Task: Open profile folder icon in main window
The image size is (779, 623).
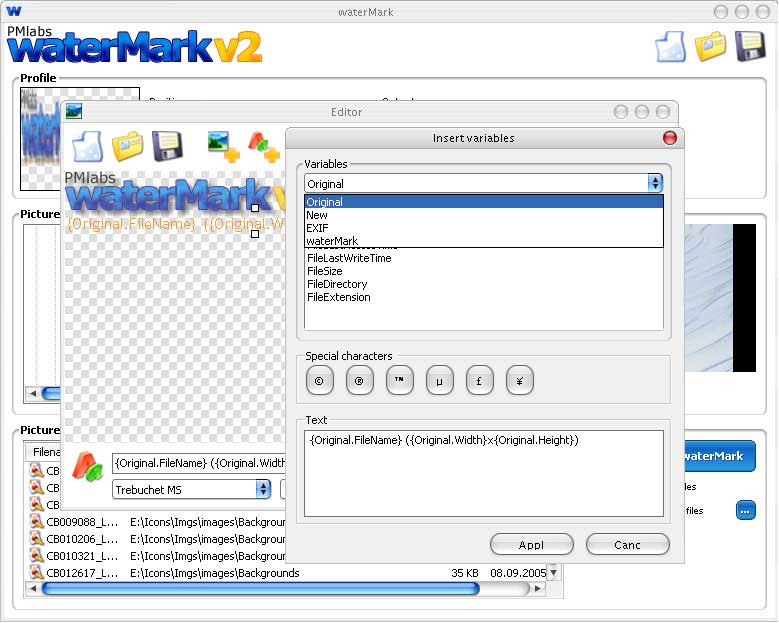Action: click(710, 46)
